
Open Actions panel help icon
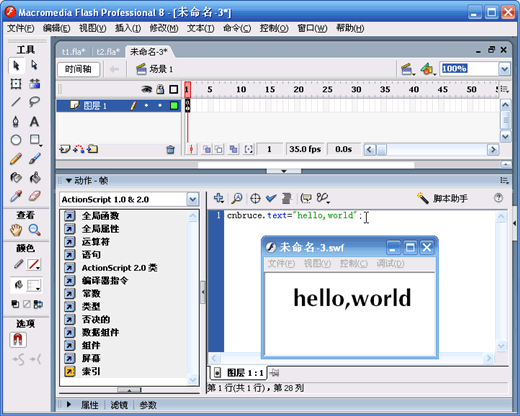point(498,198)
